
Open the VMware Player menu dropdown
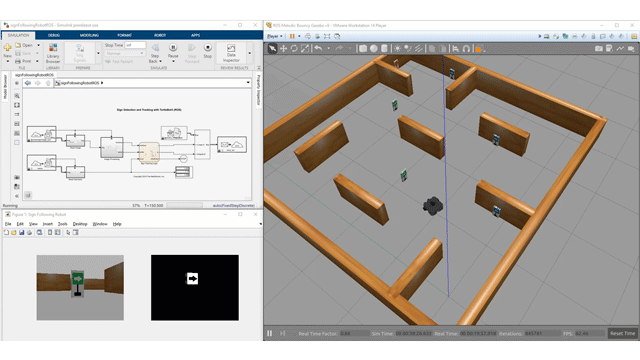tap(275, 36)
